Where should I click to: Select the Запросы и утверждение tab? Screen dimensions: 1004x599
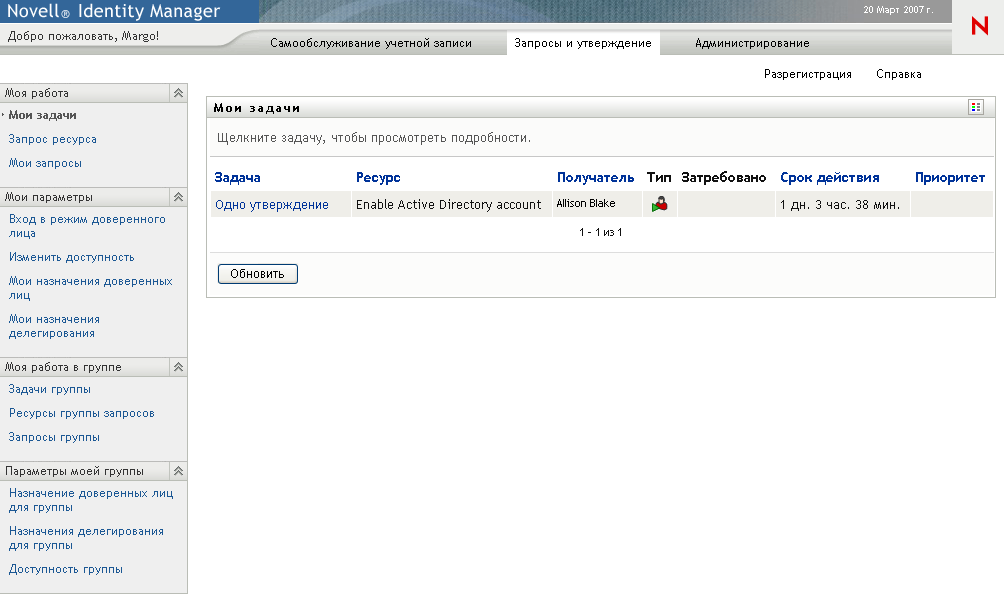(583, 43)
